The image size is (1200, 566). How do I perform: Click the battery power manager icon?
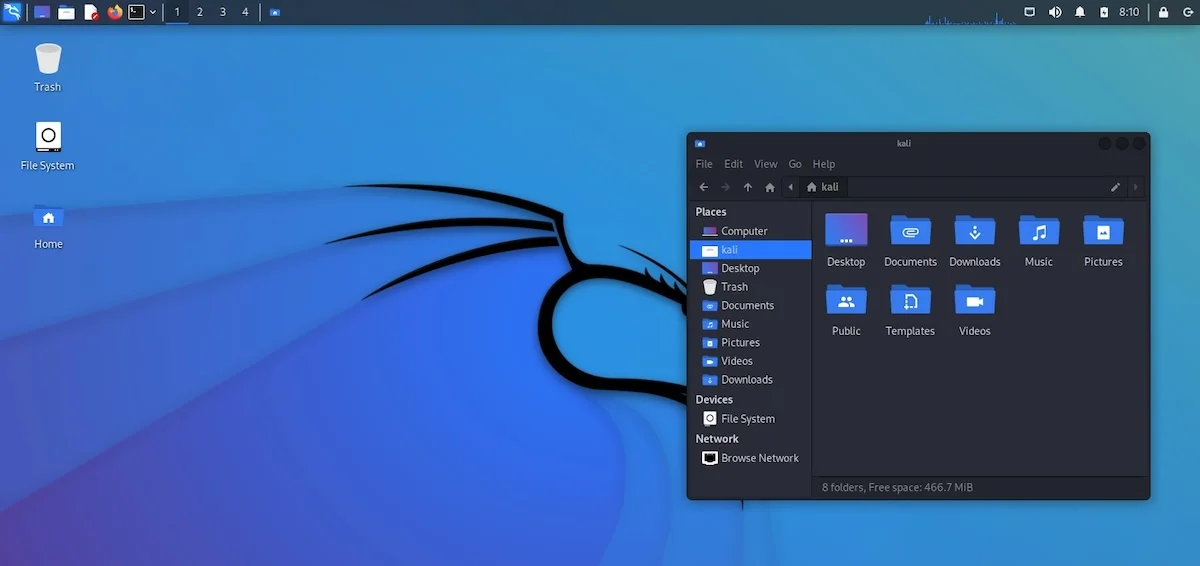(1104, 12)
